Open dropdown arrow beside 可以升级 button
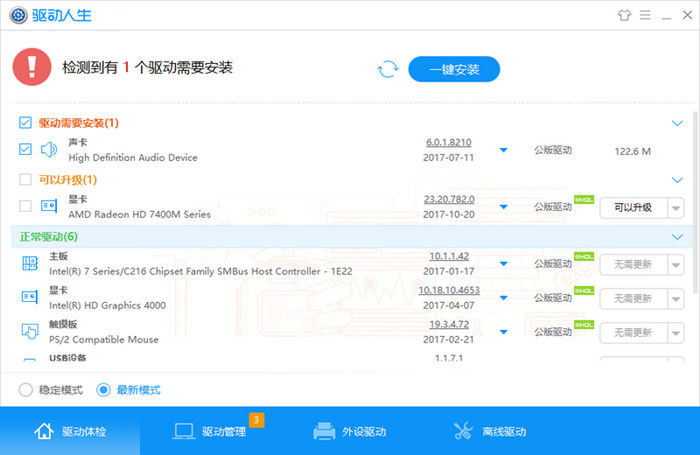This screenshot has height=455, width=700. pyautogui.click(x=675, y=208)
